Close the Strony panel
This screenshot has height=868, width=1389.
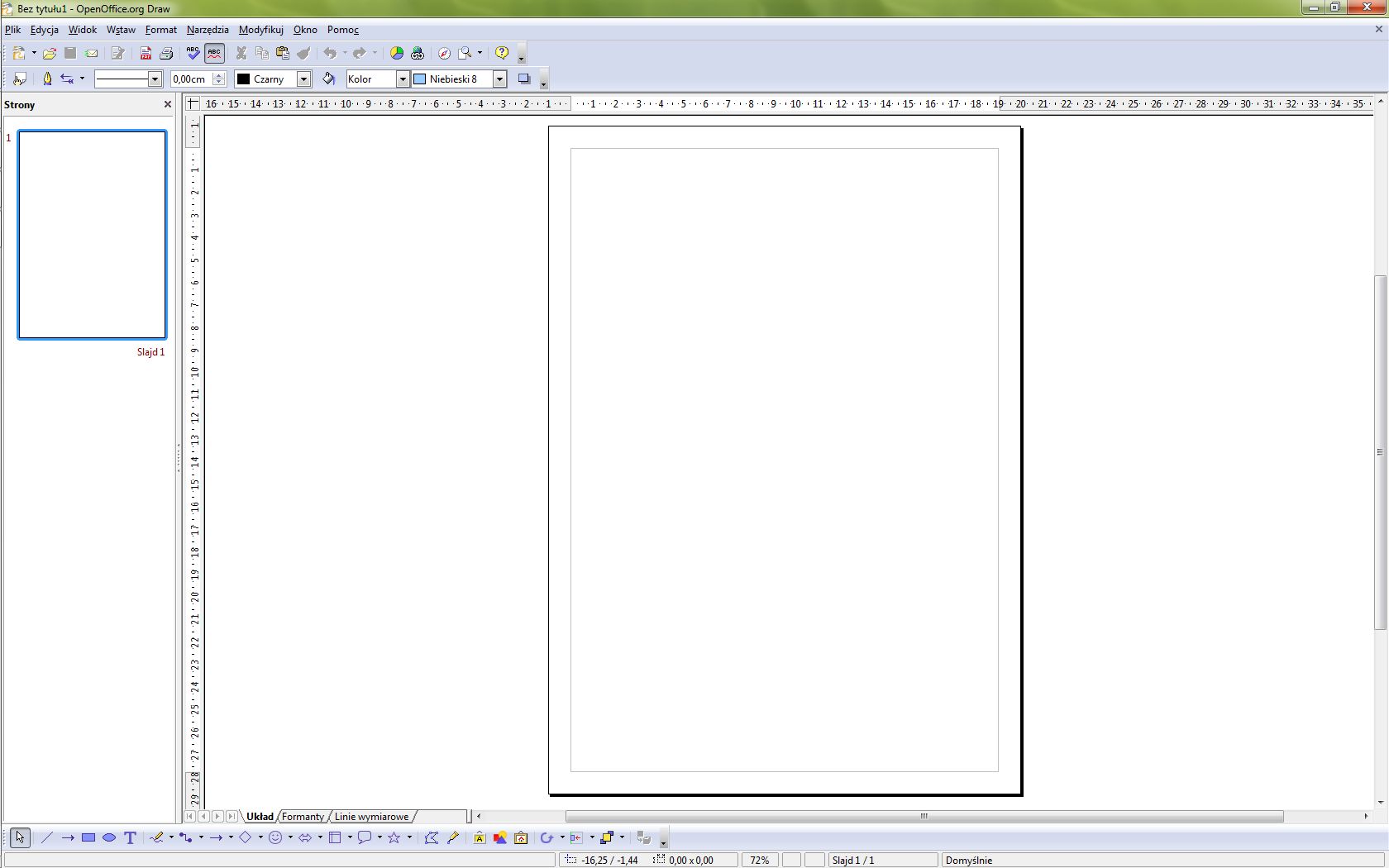click(168, 104)
